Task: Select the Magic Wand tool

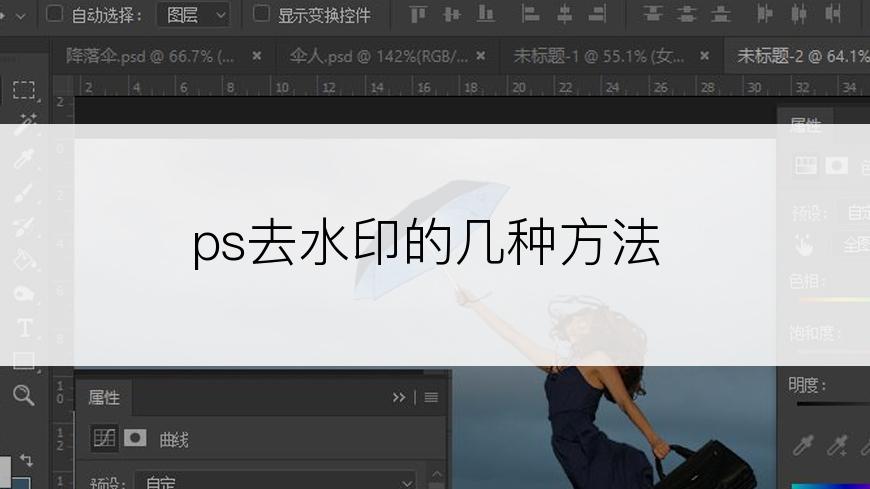Action: pyautogui.click(x=24, y=124)
